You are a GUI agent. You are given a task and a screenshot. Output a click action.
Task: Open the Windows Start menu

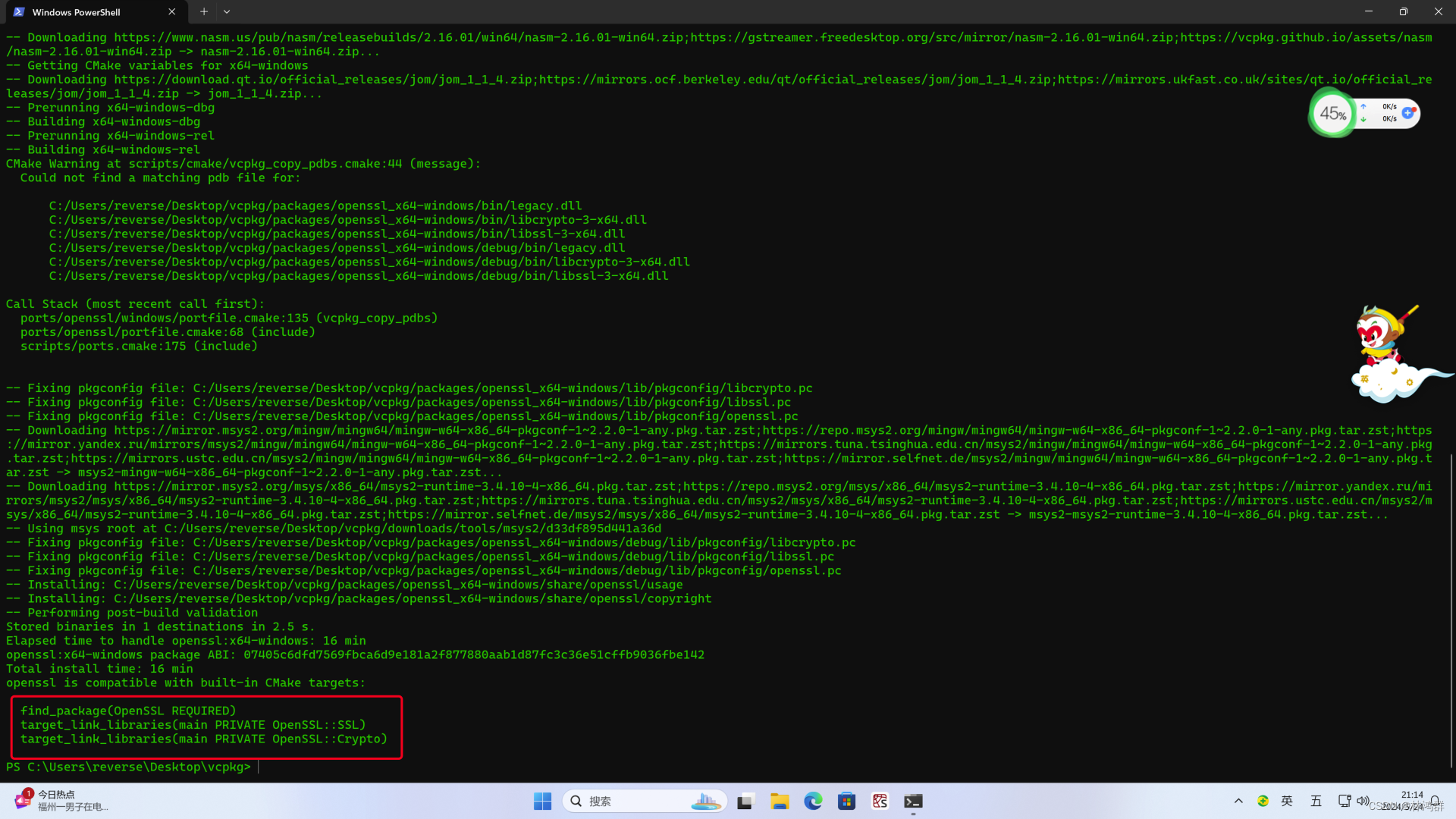click(542, 801)
